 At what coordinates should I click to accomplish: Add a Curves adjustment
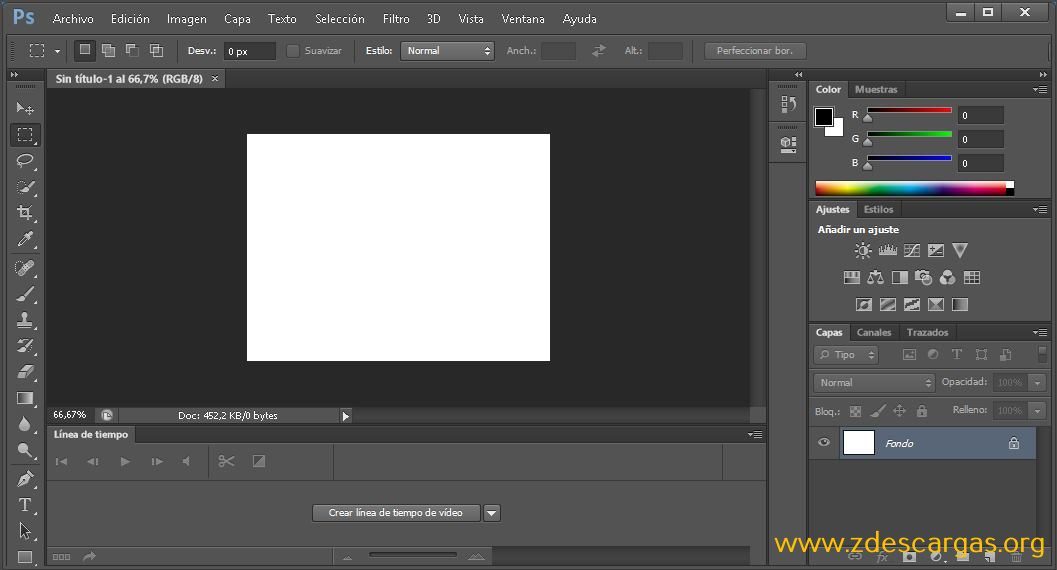pyautogui.click(x=912, y=251)
